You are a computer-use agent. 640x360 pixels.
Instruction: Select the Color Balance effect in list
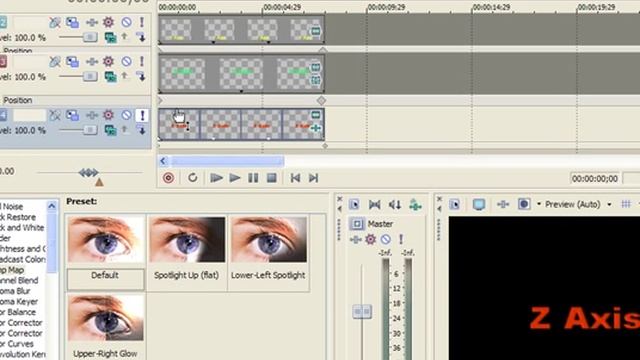click(x=18, y=312)
